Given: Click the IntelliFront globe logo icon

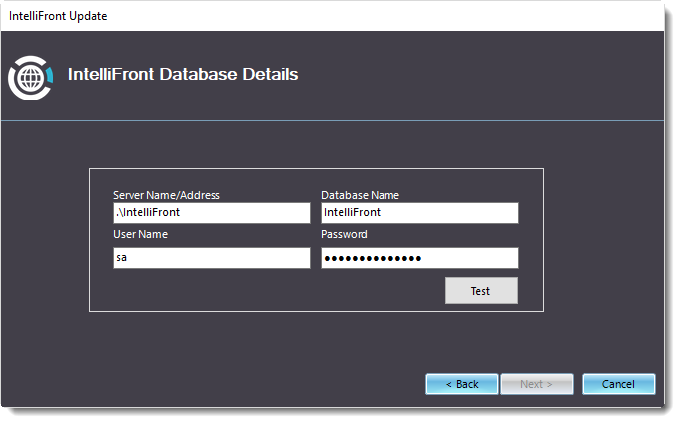Looking at the screenshot, I should pyautogui.click(x=30, y=78).
